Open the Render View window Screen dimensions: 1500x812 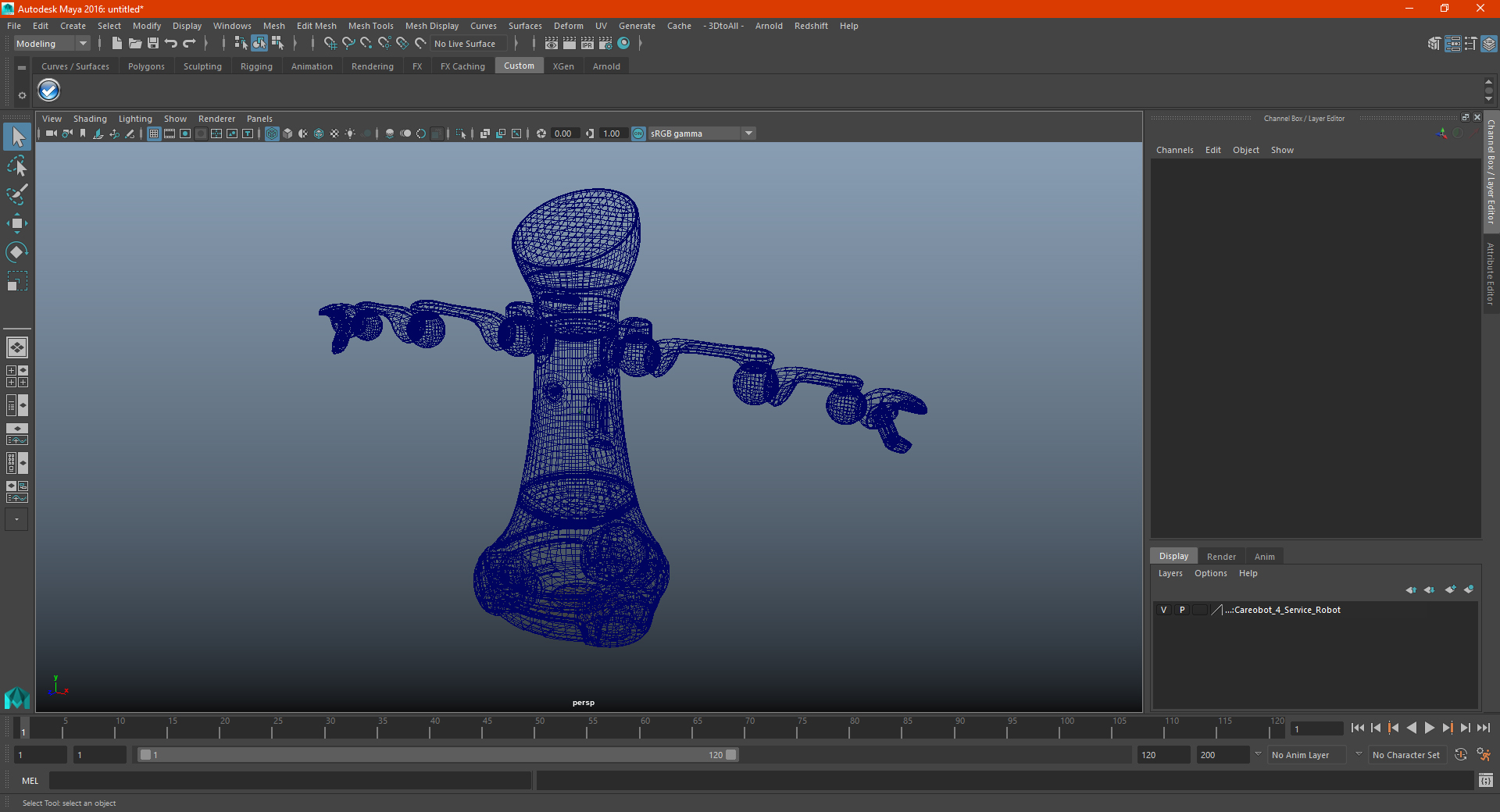click(552, 44)
